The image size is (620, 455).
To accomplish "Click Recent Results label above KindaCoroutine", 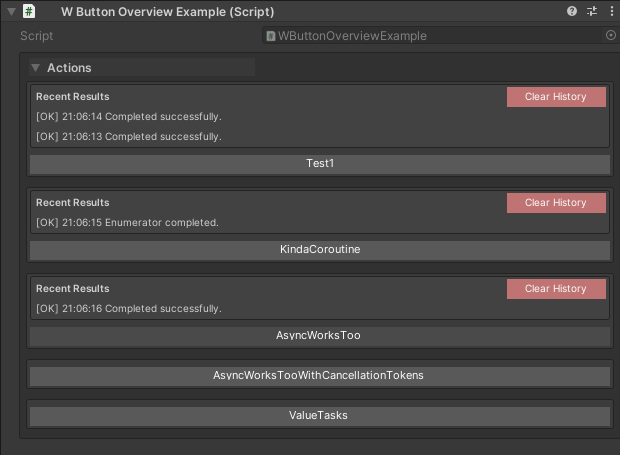I will click(73, 203).
